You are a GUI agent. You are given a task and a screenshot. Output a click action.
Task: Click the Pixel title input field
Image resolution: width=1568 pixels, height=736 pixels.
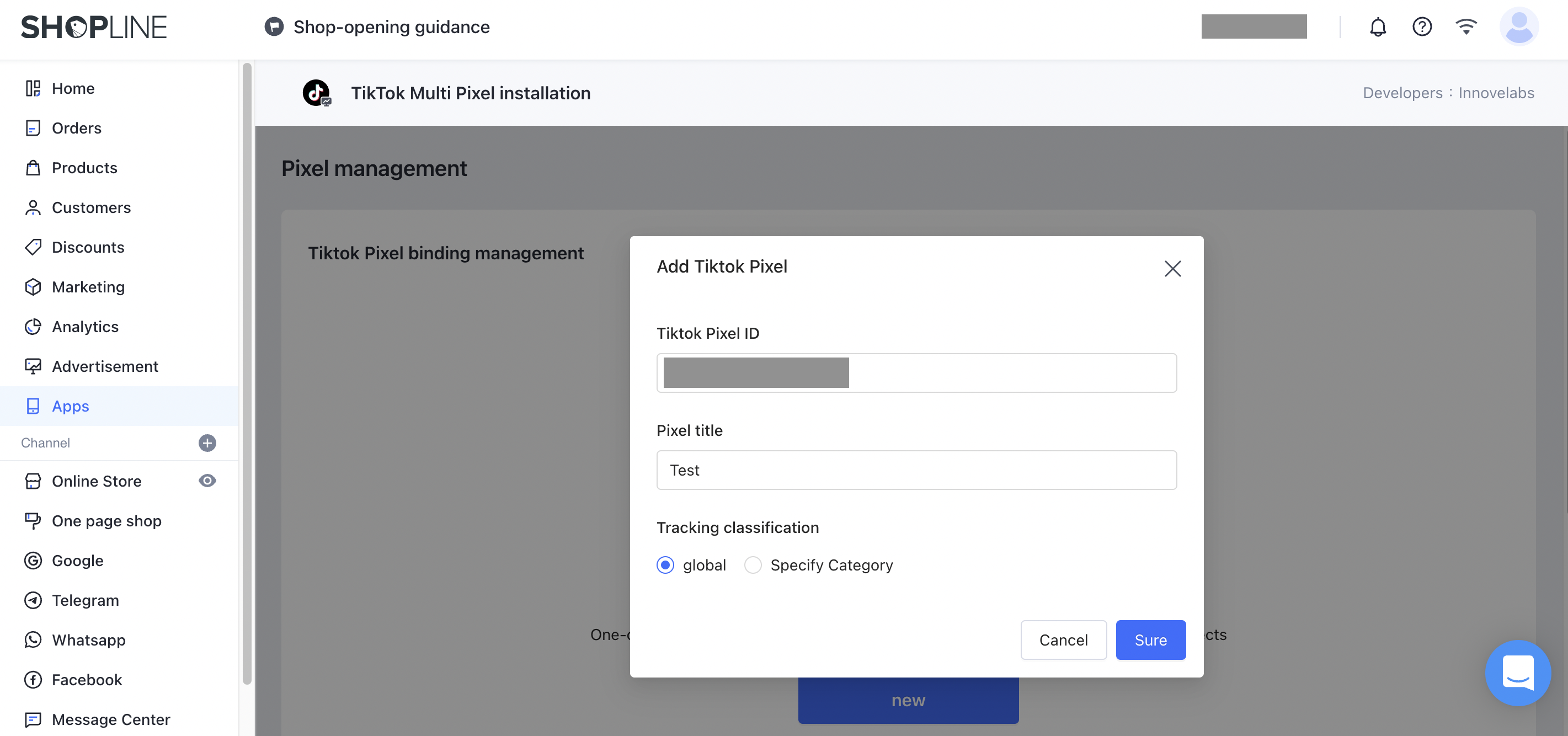(917, 470)
